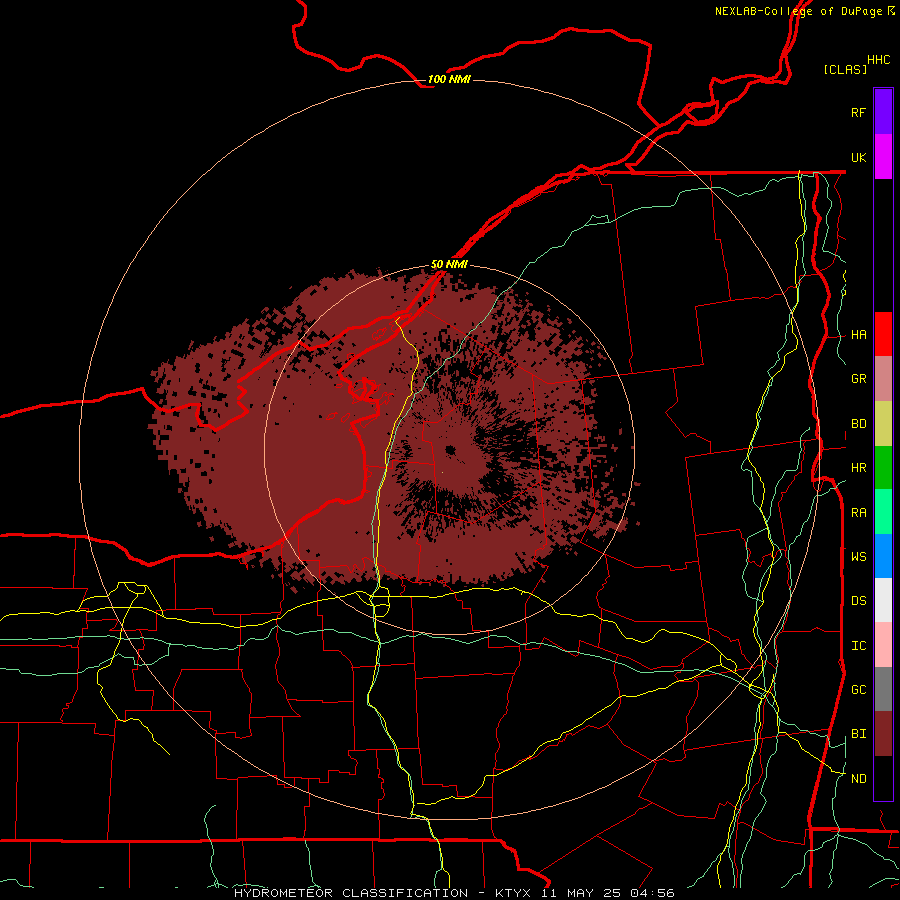Click the RA legend label

click(x=858, y=512)
